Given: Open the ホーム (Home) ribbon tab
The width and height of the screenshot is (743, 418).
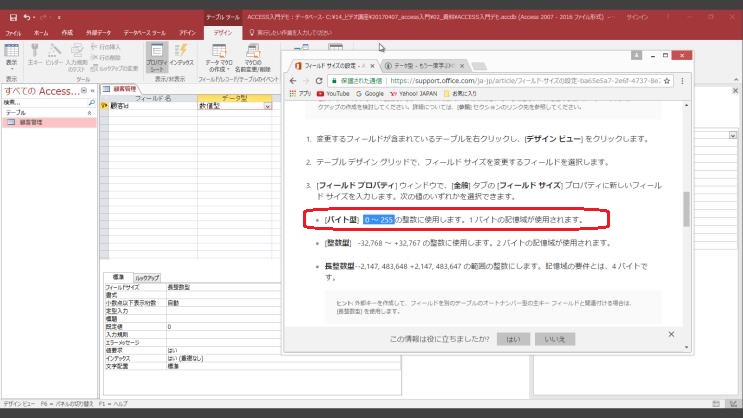Looking at the screenshot, I should (41, 33).
